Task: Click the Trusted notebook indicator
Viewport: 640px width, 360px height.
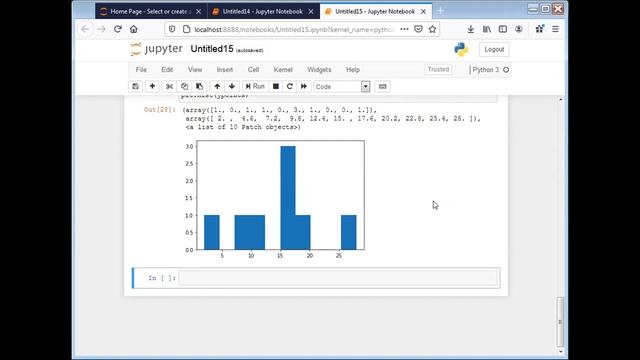Action: [x=438, y=70]
